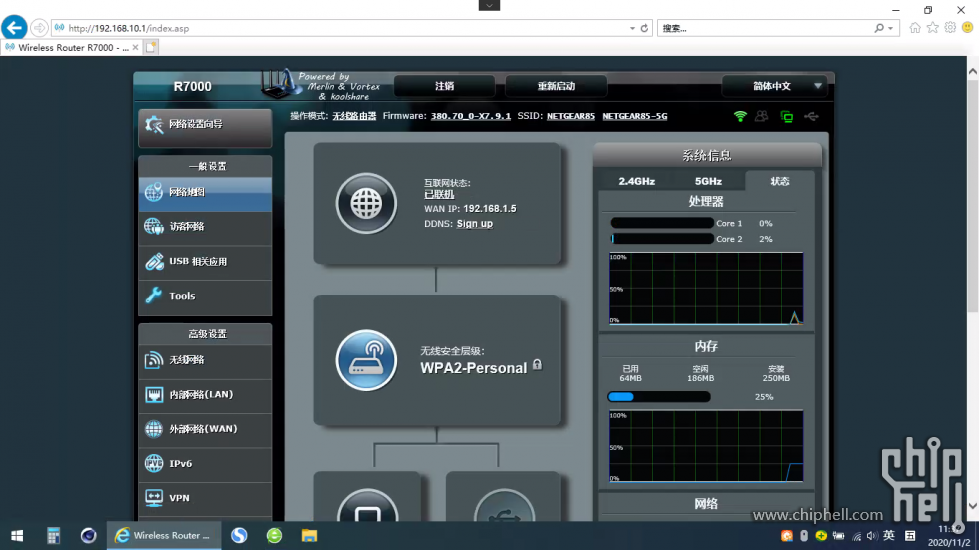Open the VPN settings page
The width and height of the screenshot is (979, 550).
pyautogui.click(x=205, y=498)
